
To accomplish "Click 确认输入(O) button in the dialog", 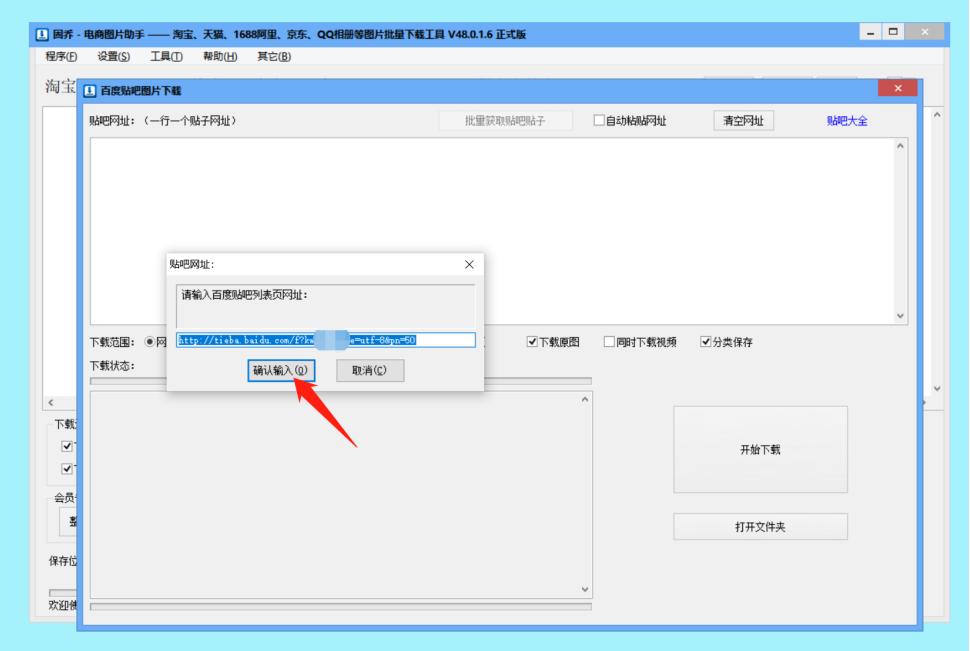I will 281,370.
